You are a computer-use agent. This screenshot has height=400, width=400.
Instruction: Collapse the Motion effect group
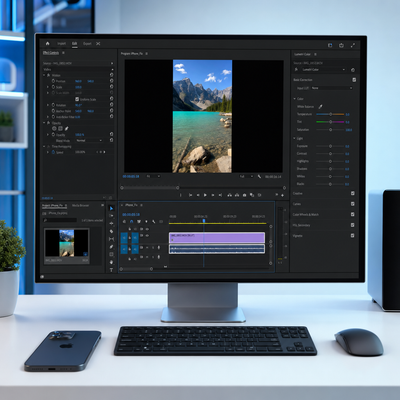(44, 75)
